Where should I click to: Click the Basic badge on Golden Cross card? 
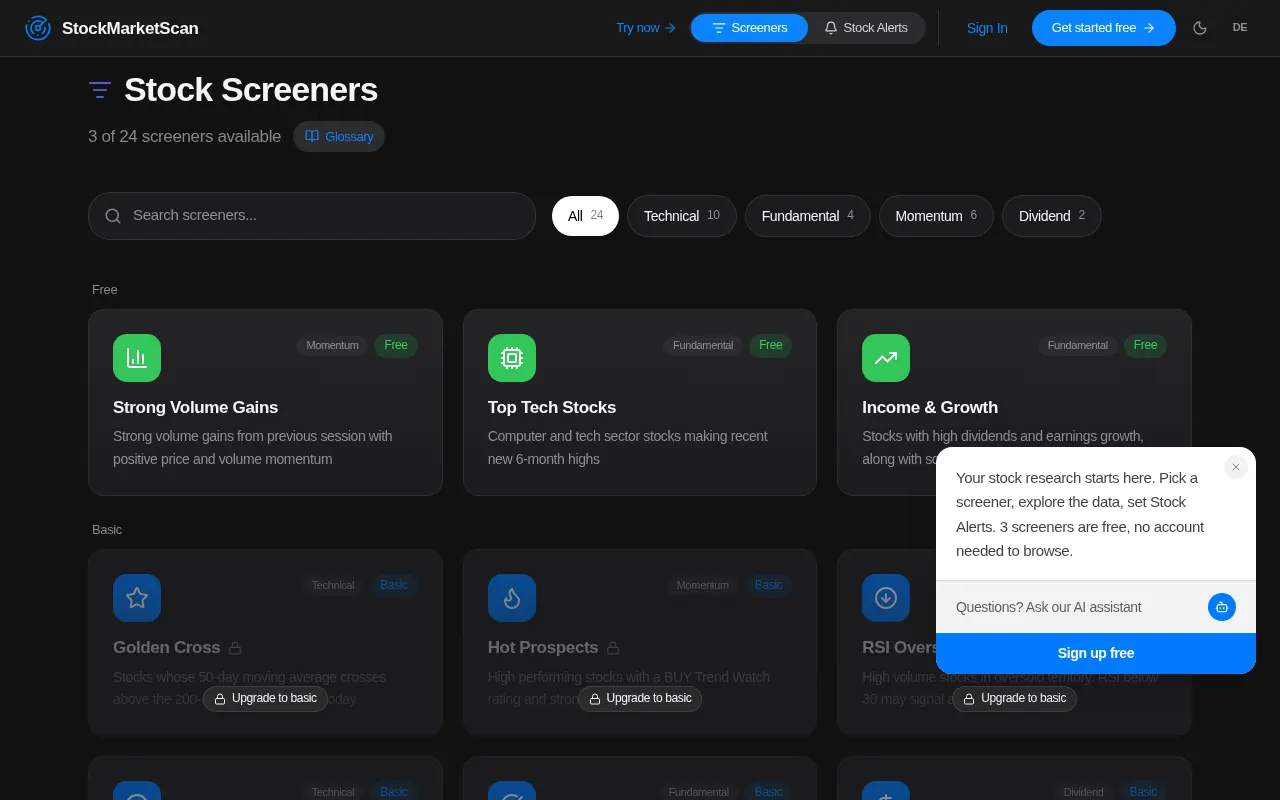tap(394, 585)
